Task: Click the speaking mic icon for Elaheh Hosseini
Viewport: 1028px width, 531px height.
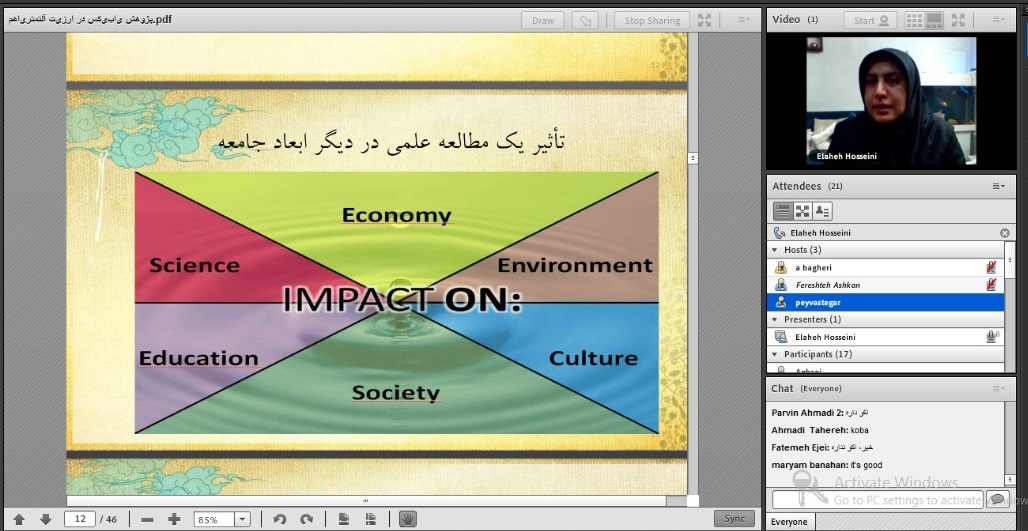Action: point(992,337)
